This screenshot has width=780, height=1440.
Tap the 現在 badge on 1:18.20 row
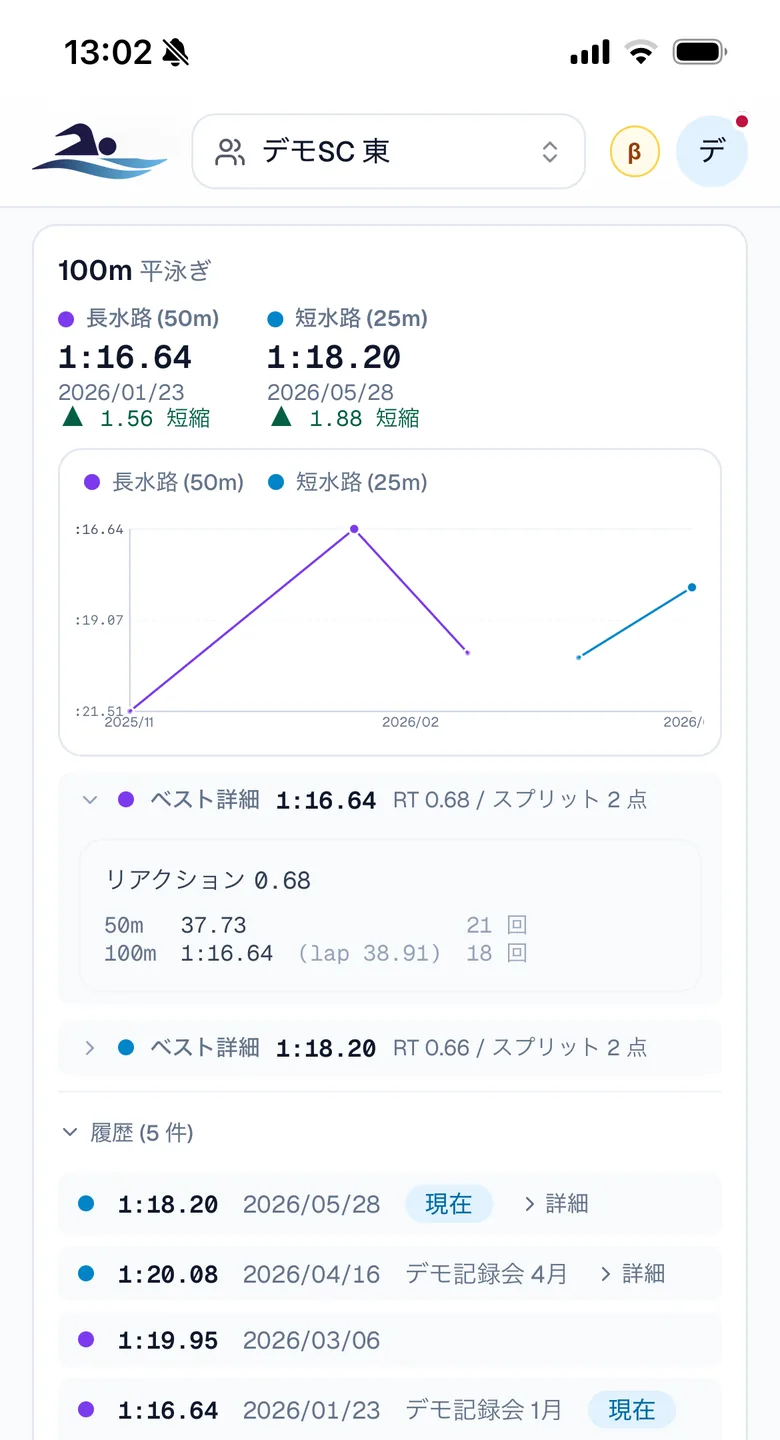(449, 1204)
